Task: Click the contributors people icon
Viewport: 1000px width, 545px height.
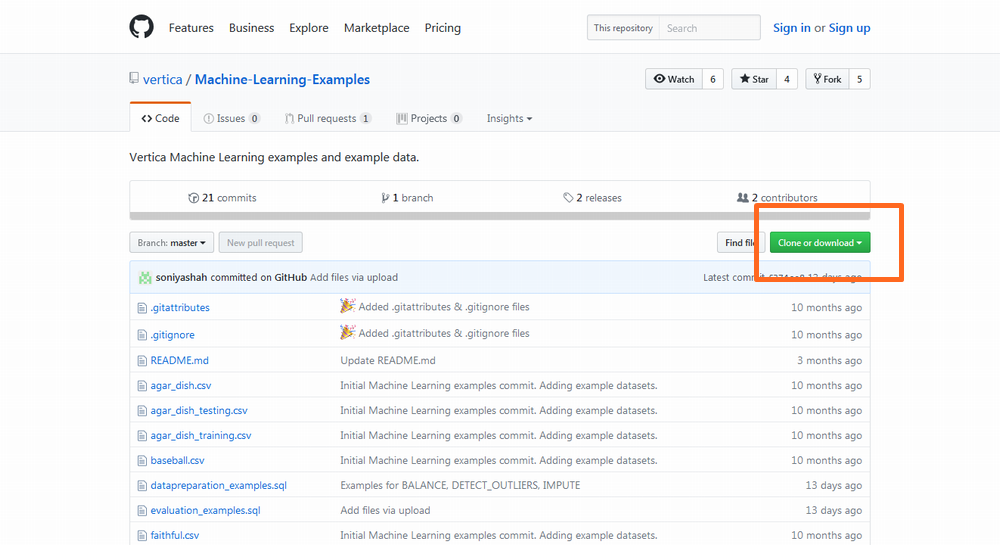Action: [x=742, y=198]
